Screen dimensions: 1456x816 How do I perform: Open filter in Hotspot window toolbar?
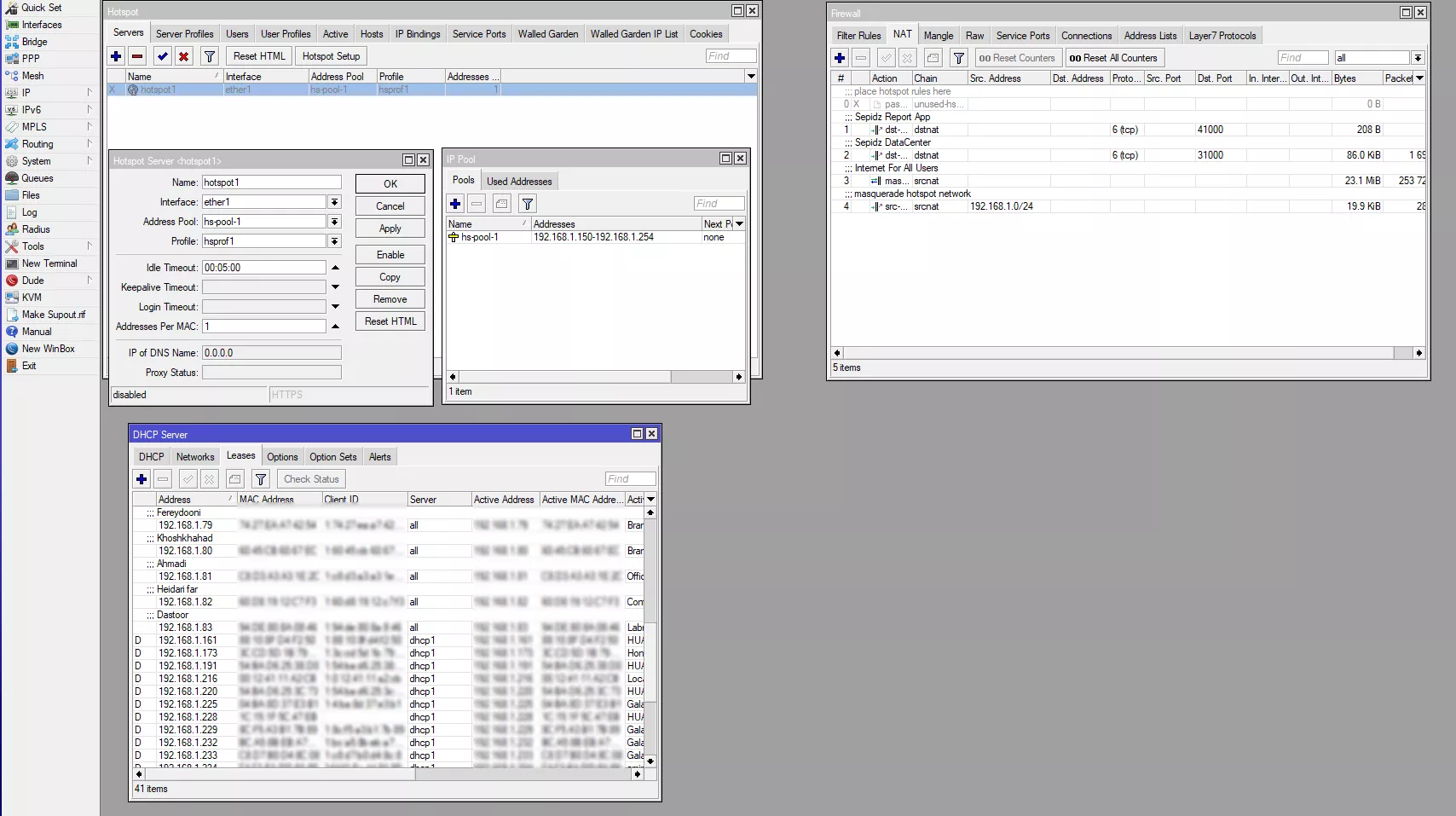coord(210,56)
